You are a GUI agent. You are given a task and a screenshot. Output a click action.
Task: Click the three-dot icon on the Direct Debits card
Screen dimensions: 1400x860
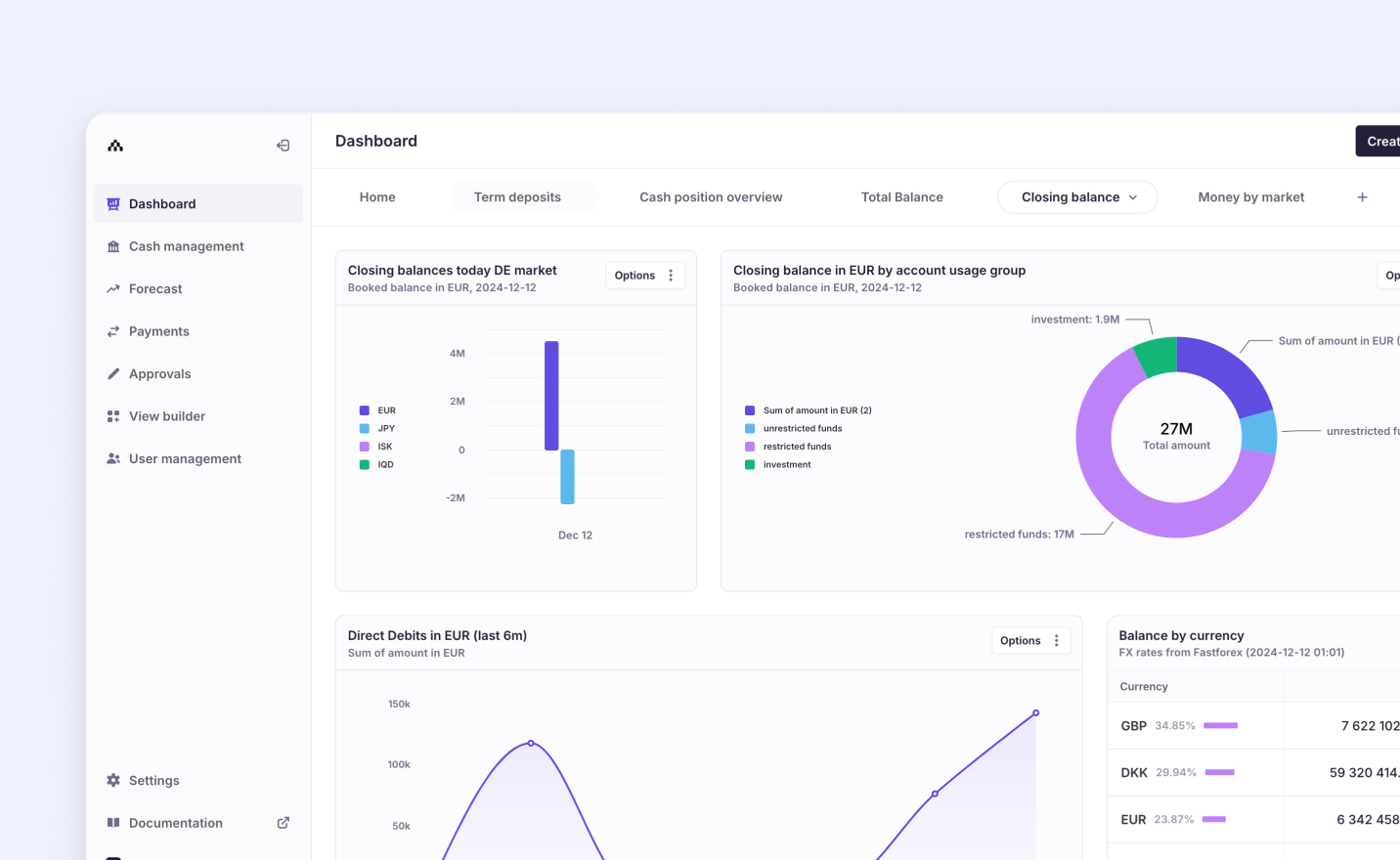coord(1057,641)
